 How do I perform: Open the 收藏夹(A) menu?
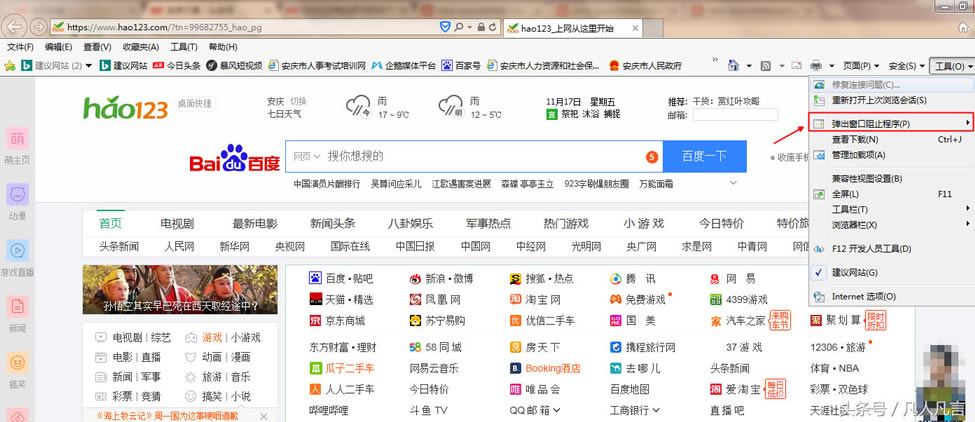pyautogui.click(x=140, y=47)
